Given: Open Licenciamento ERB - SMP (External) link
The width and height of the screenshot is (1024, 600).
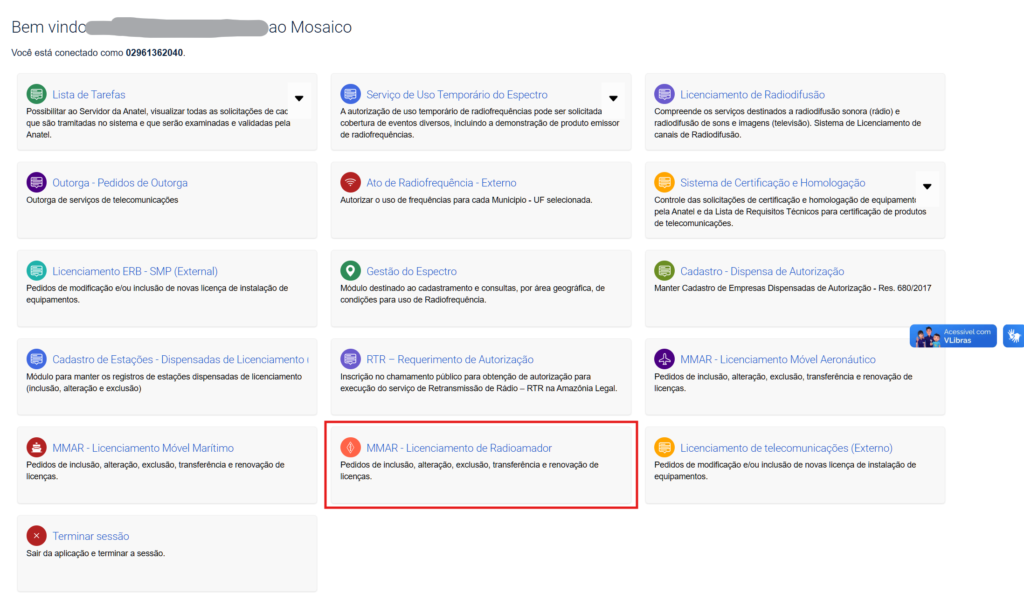Looking at the screenshot, I should [135, 271].
